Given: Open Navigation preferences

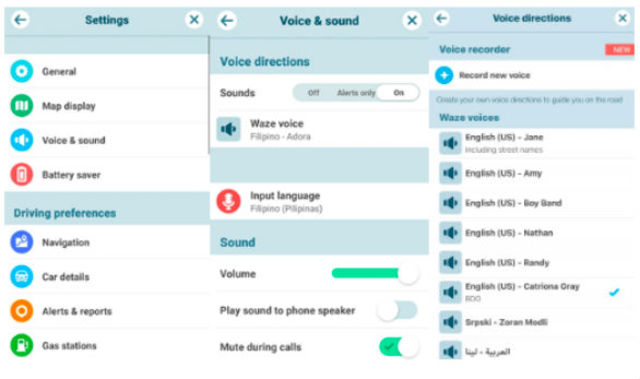Looking at the screenshot, I should tap(107, 242).
